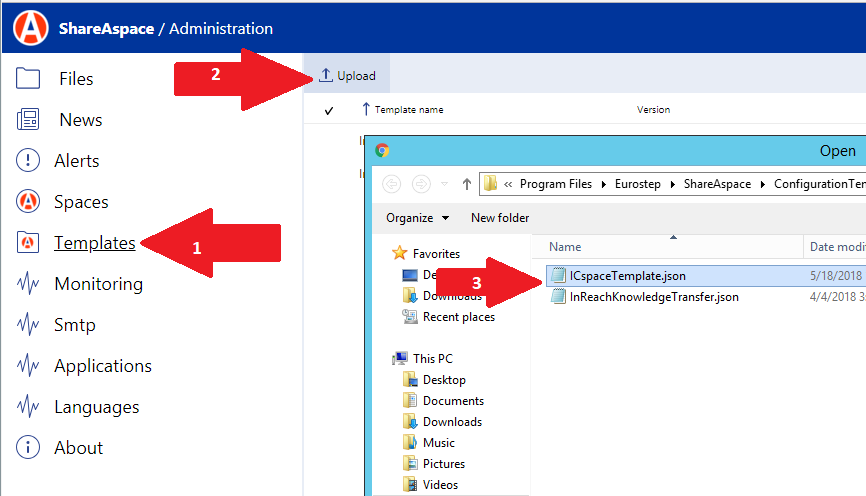The height and width of the screenshot is (496, 866).
Task: Click the New folder button
Action: [x=500, y=218]
